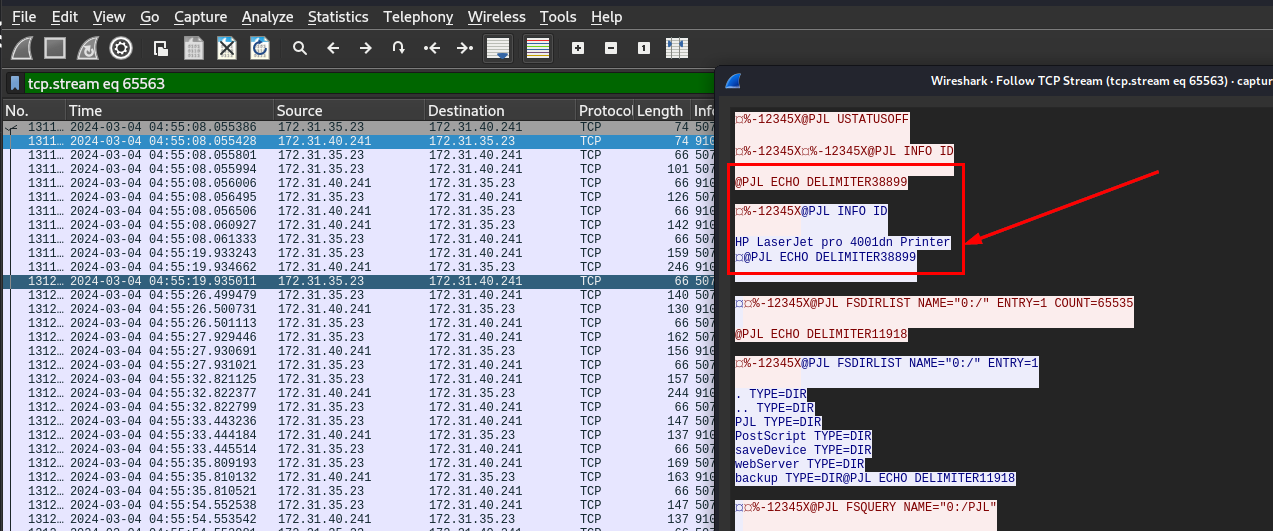The width and height of the screenshot is (1273, 531).
Task: Reload this capture file
Action: pos(260,47)
